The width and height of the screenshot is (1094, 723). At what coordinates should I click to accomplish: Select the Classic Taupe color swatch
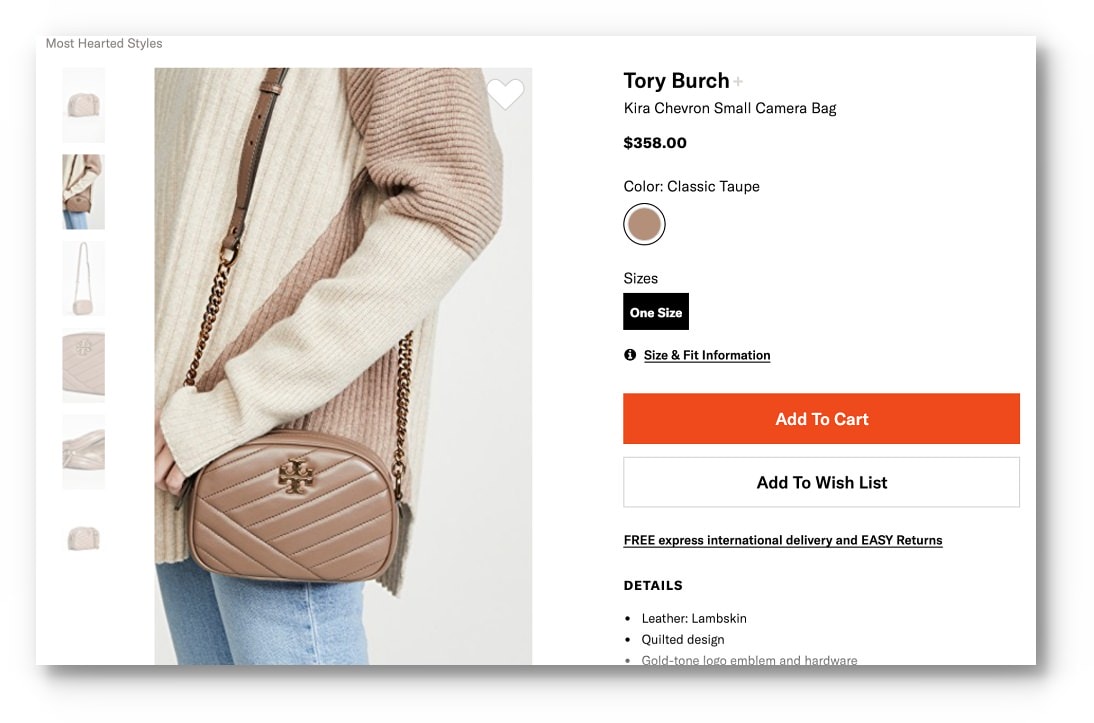click(x=644, y=225)
